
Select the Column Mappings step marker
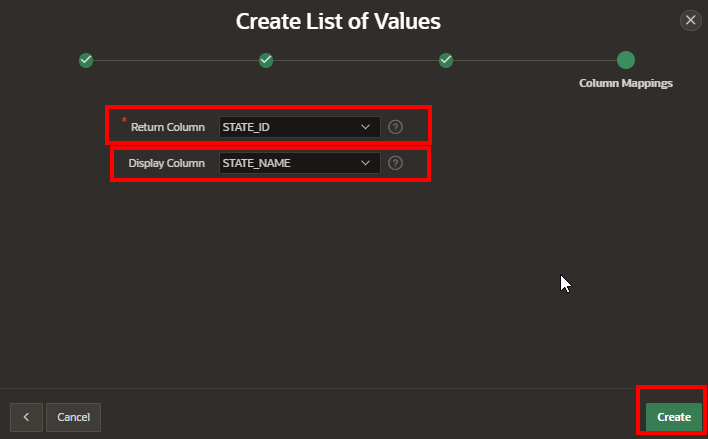pos(626,60)
